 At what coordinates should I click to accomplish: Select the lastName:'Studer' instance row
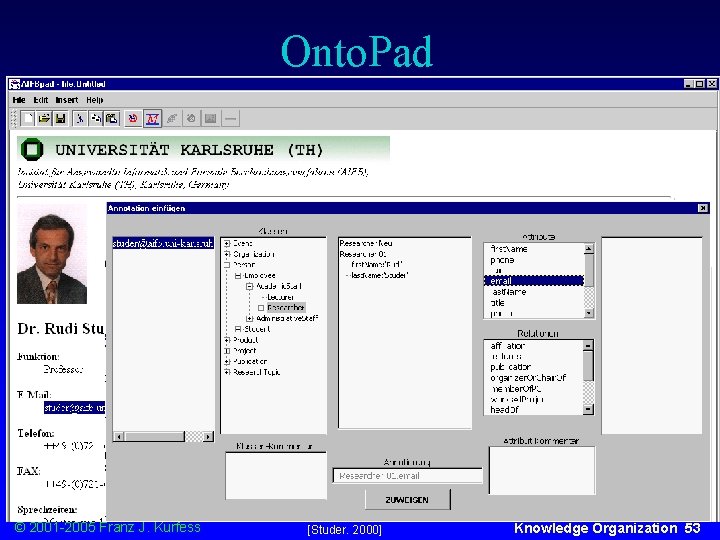tap(379, 276)
